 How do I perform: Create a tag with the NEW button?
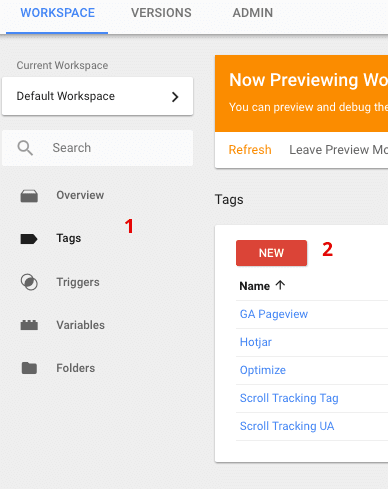point(271,253)
